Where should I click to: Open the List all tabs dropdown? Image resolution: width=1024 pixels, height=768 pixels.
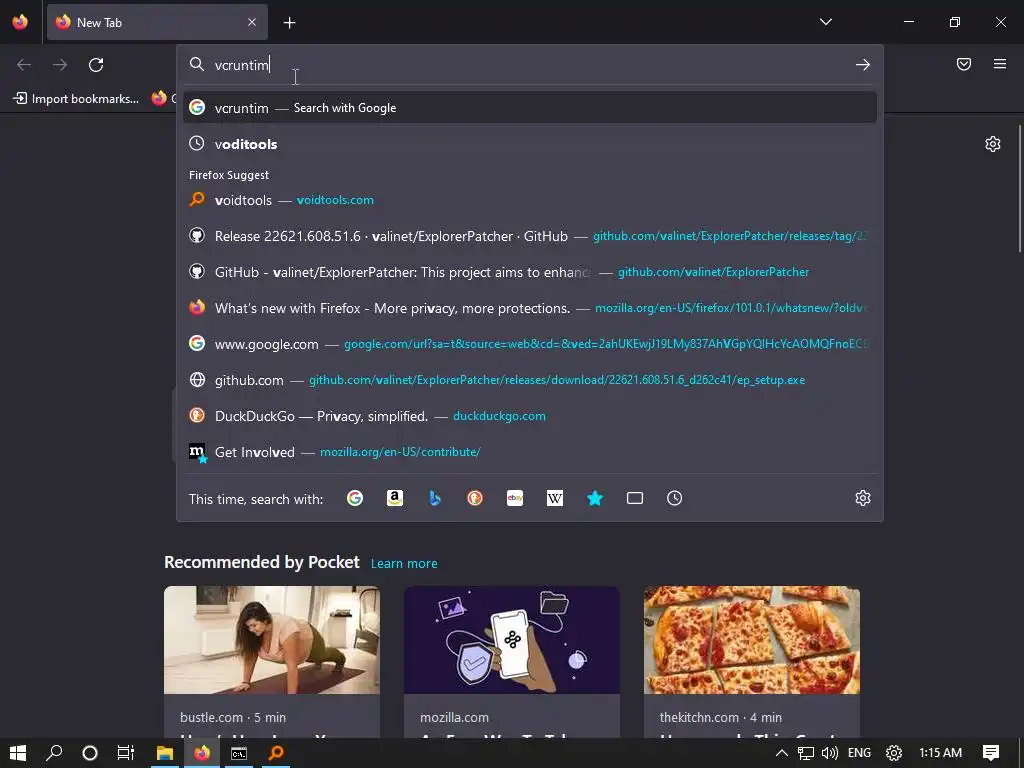(826, 22)
